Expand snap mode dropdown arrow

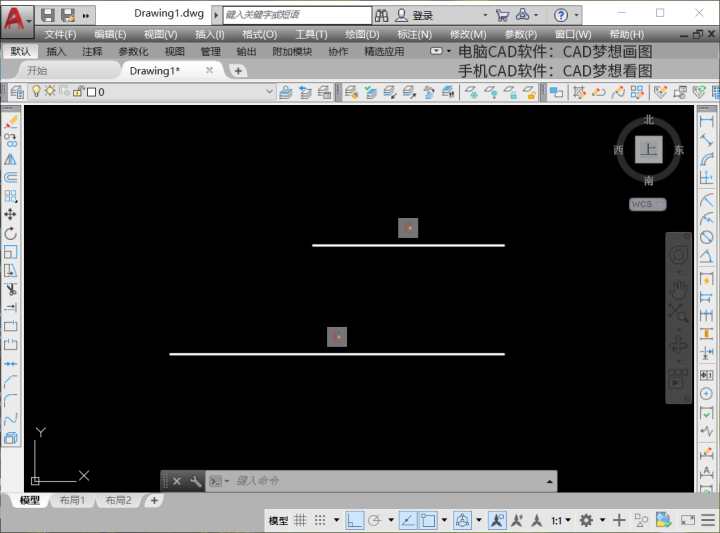337,520
